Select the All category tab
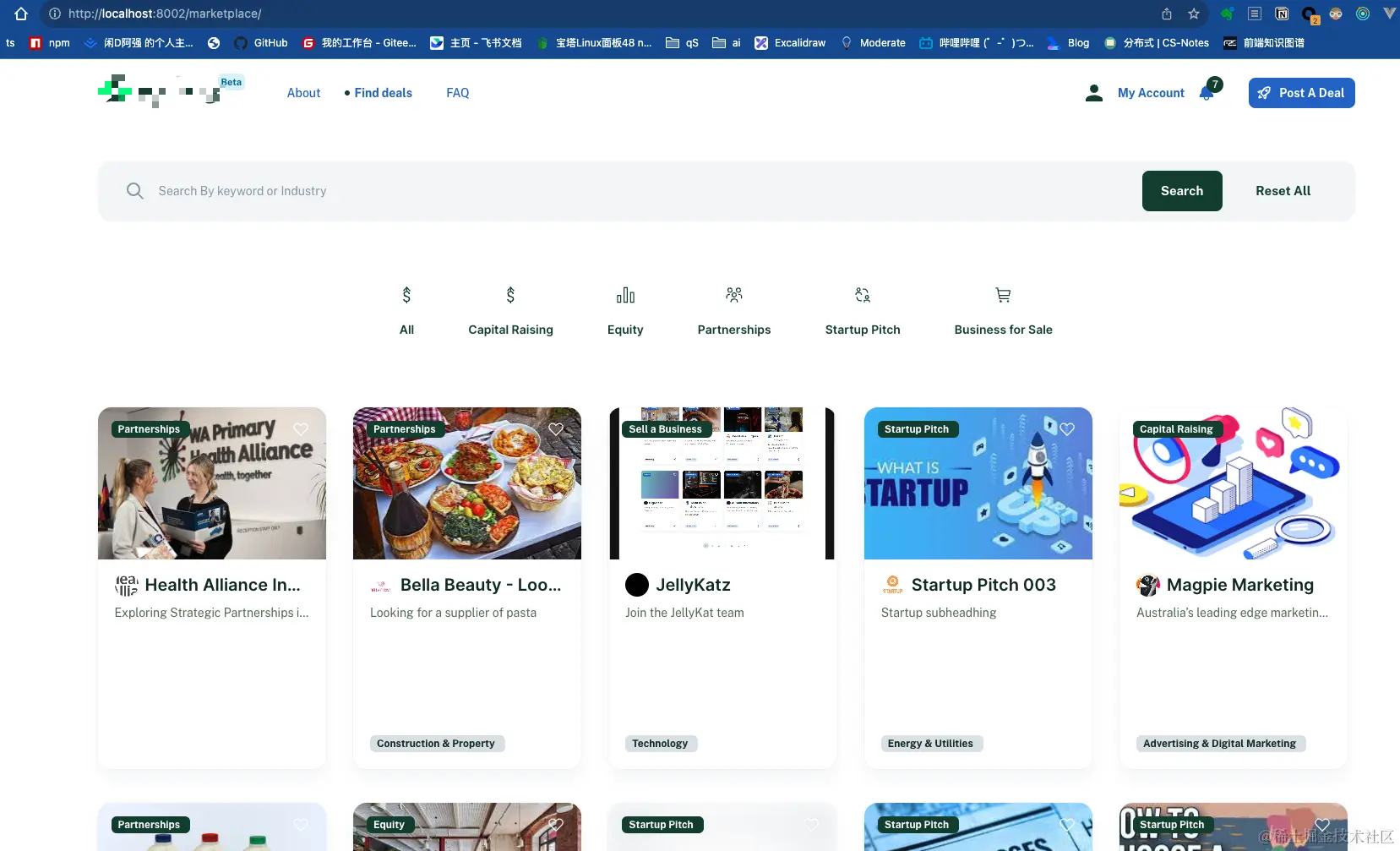The image size is (1400, 851). (x=406, y=311)
